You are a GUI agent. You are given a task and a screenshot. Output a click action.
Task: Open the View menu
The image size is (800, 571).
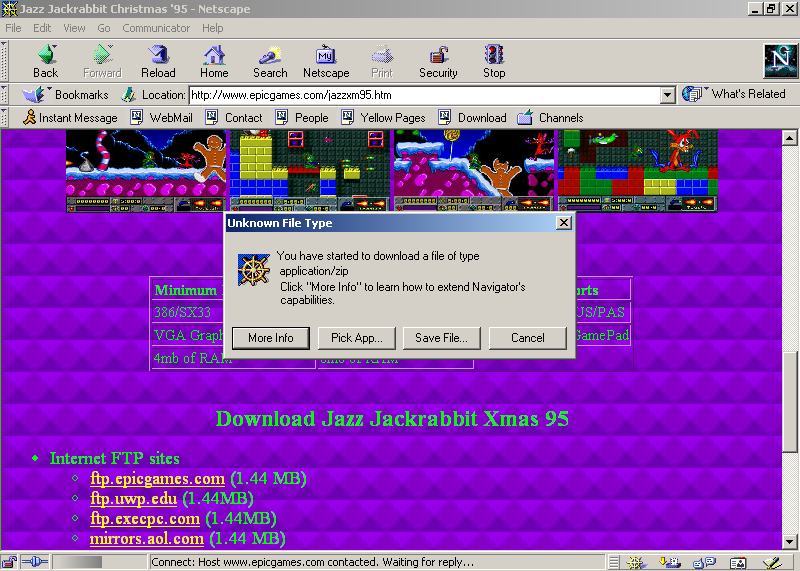pos(74,28)
